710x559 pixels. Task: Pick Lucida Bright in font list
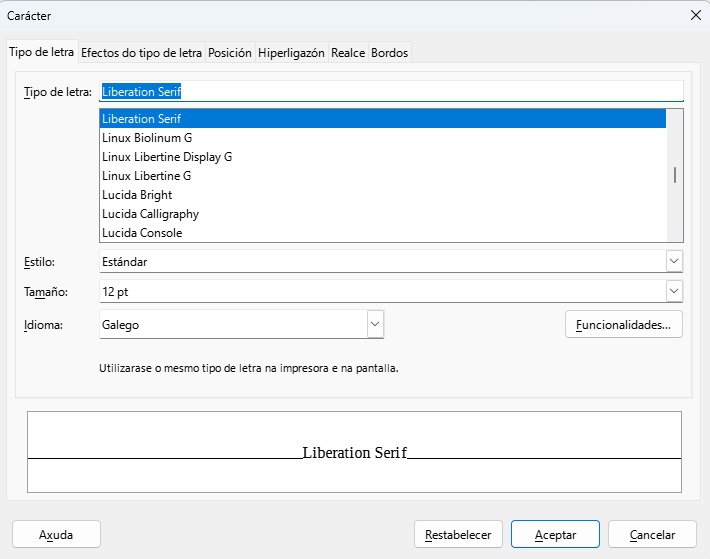coord(137,195)
